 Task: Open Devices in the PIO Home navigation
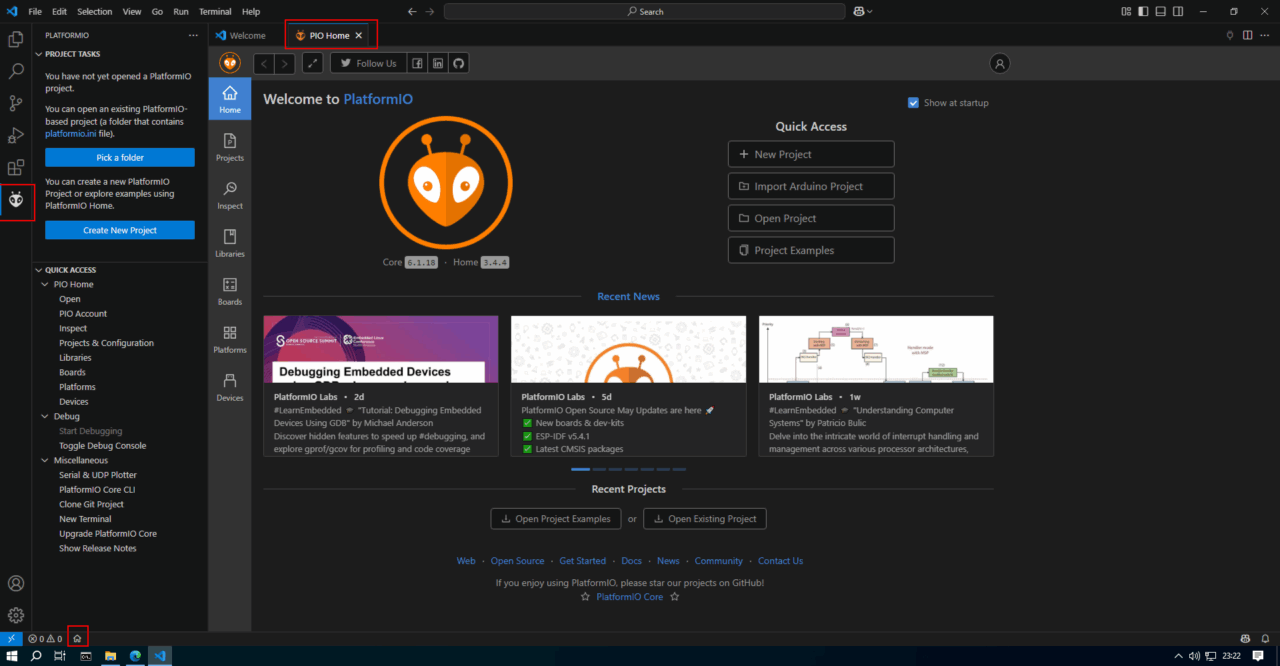coord(230,388)
